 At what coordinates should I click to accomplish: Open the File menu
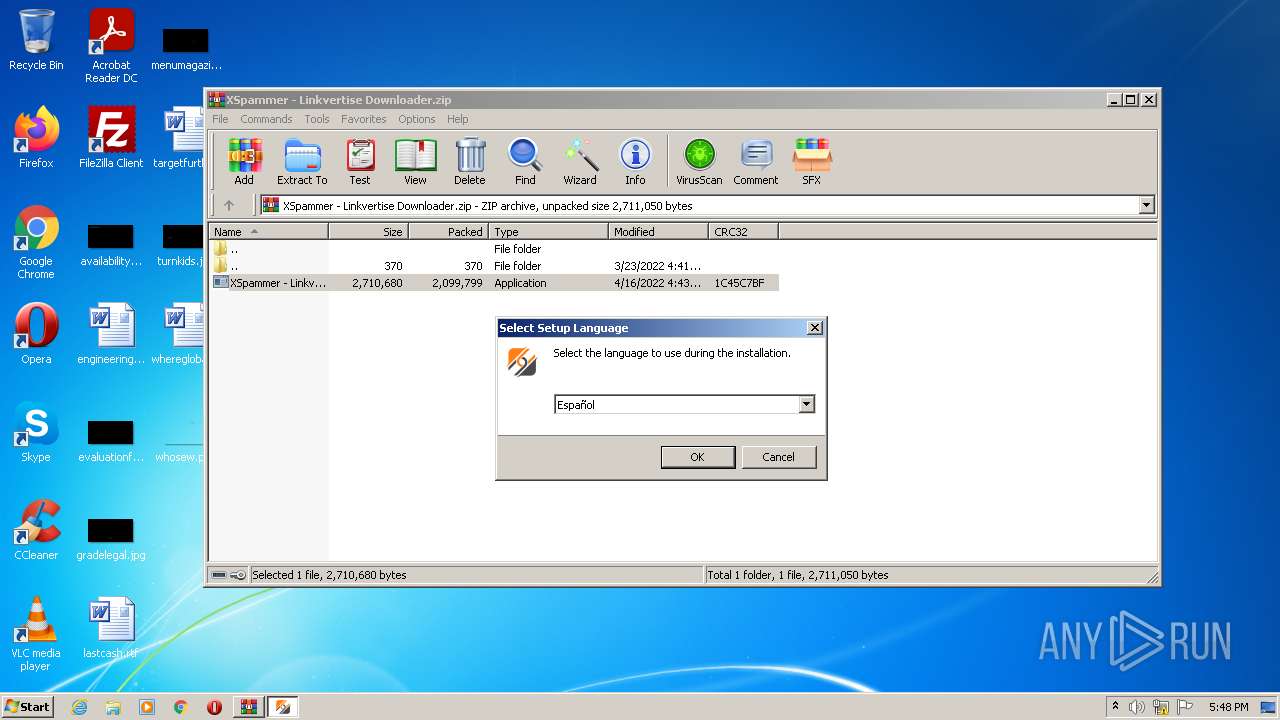(220, 119)
